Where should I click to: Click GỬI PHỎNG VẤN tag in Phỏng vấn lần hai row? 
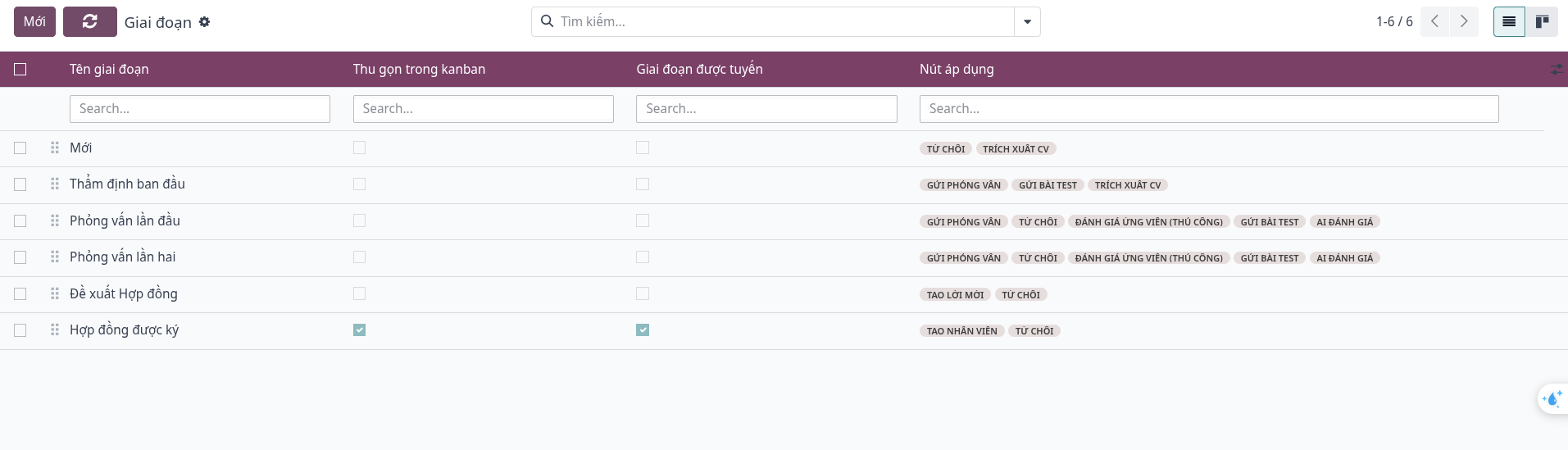(x=964, y=258)
